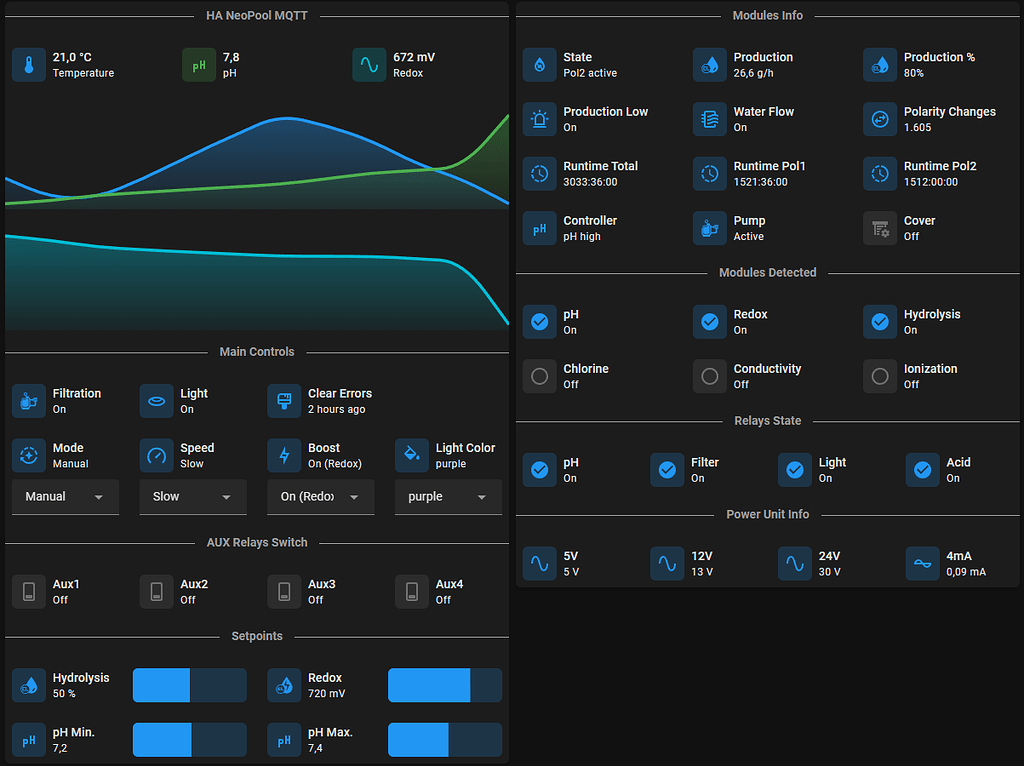Screen dimensions: 1024x766
Task: Click the Cover status entry
Action: pos(880,228)
